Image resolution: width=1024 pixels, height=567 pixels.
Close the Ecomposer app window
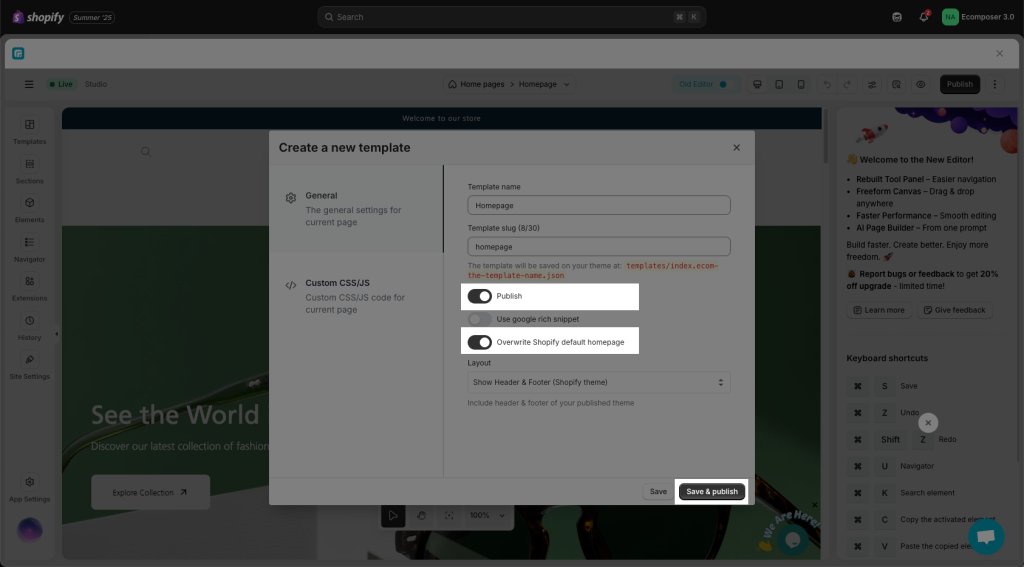tap(999, 54)
